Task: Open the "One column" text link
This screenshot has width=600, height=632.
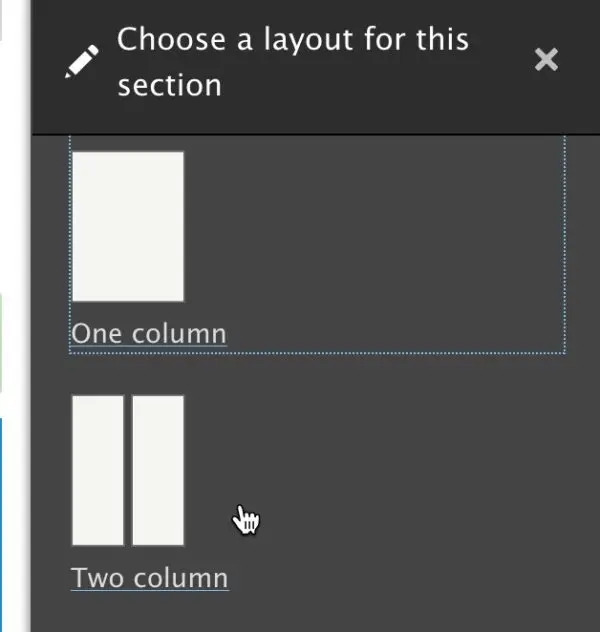Action: pos(149,333)
